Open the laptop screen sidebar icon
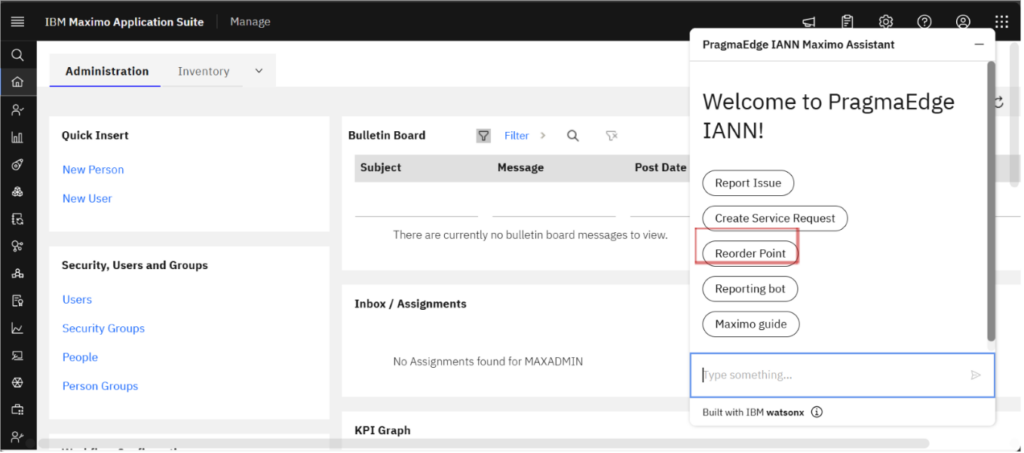Image resolution: width=1024 pixels, height=453 pixels. 18,356
